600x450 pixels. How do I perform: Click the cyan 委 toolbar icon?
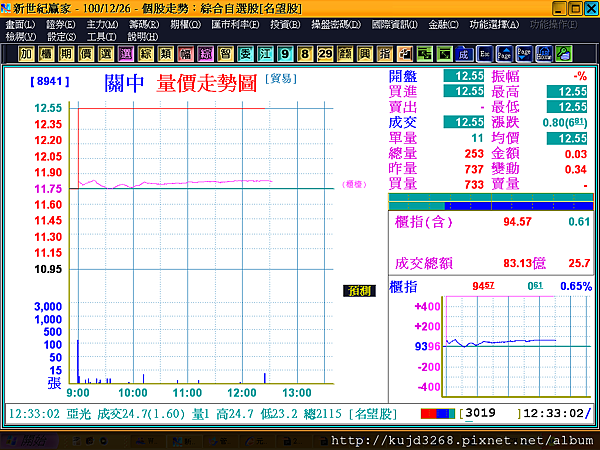(245, 54)
